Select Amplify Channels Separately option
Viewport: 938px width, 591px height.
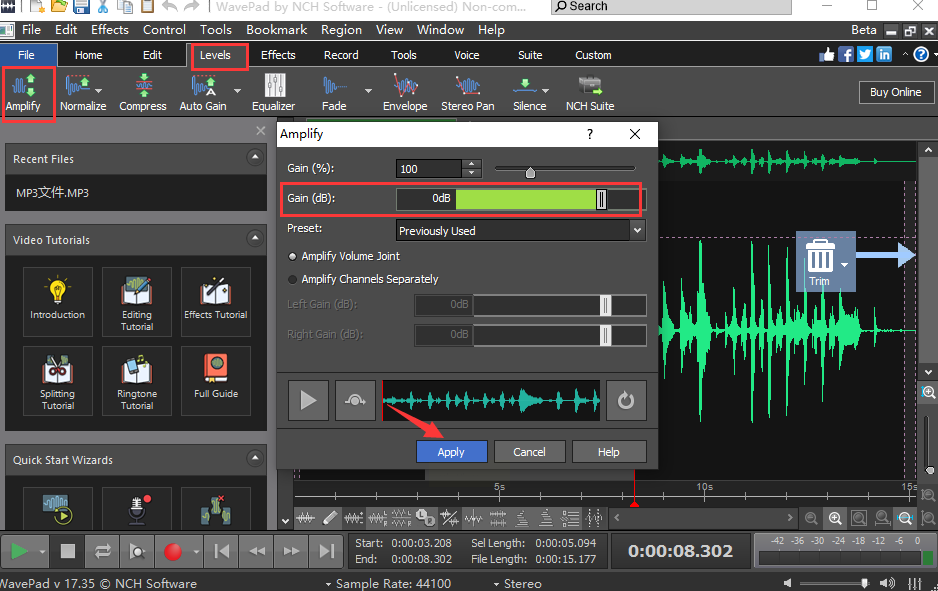pos(293,279)
